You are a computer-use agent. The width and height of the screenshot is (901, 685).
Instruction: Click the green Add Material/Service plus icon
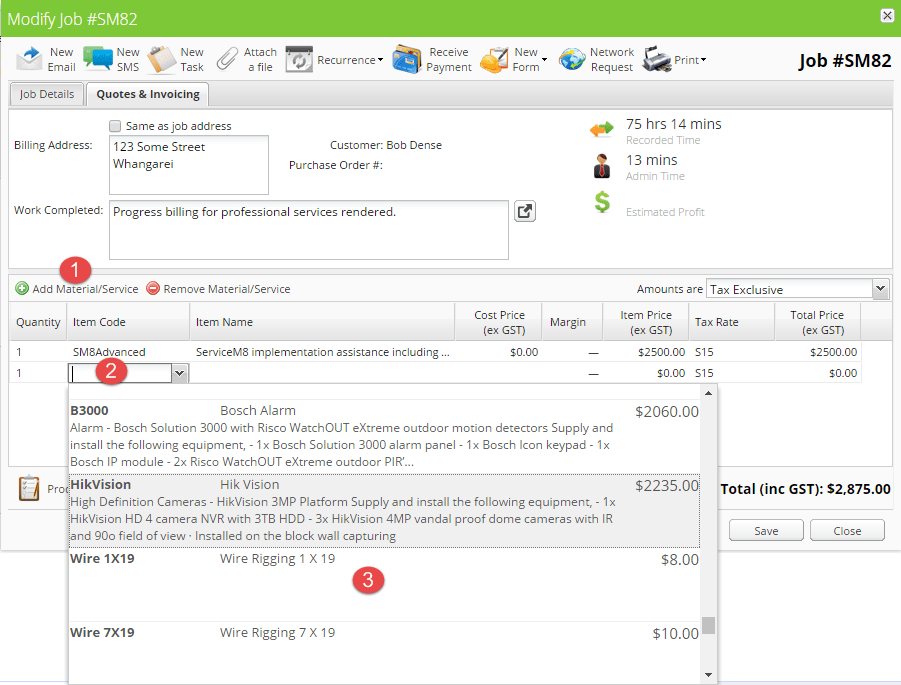[x=22, y=289]
